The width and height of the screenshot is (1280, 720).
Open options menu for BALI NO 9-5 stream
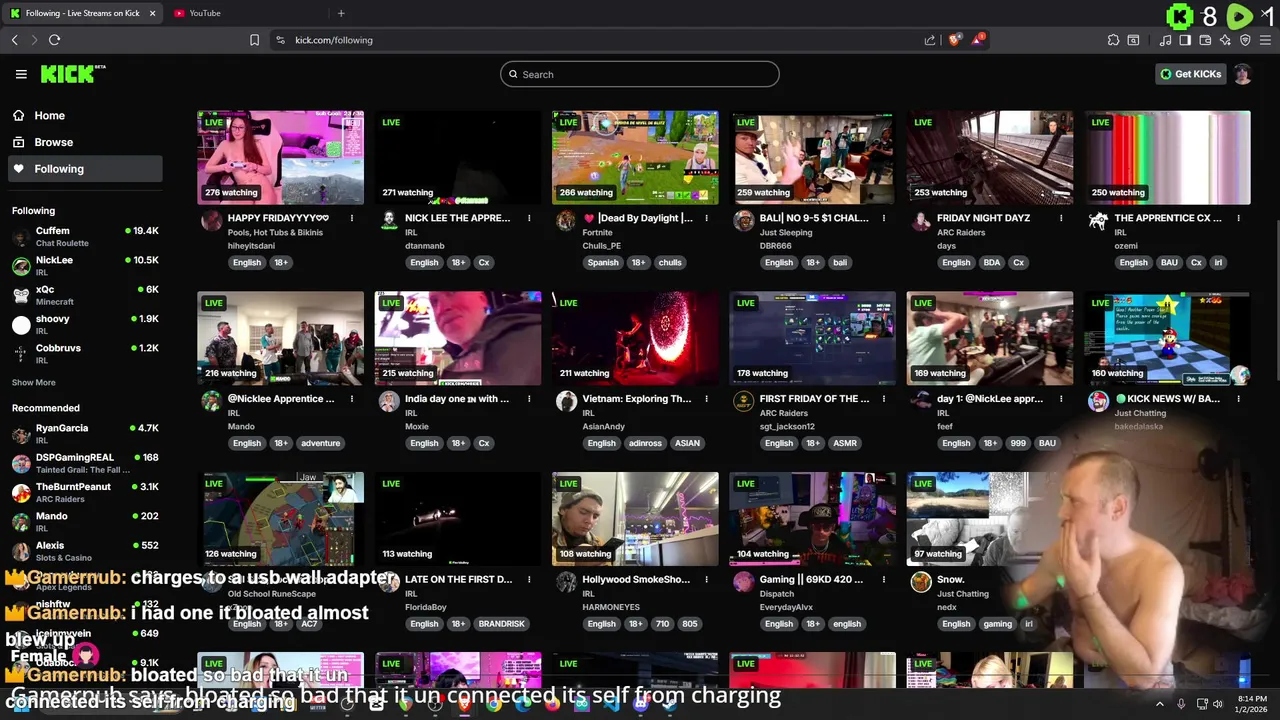(x=884, y=218)
